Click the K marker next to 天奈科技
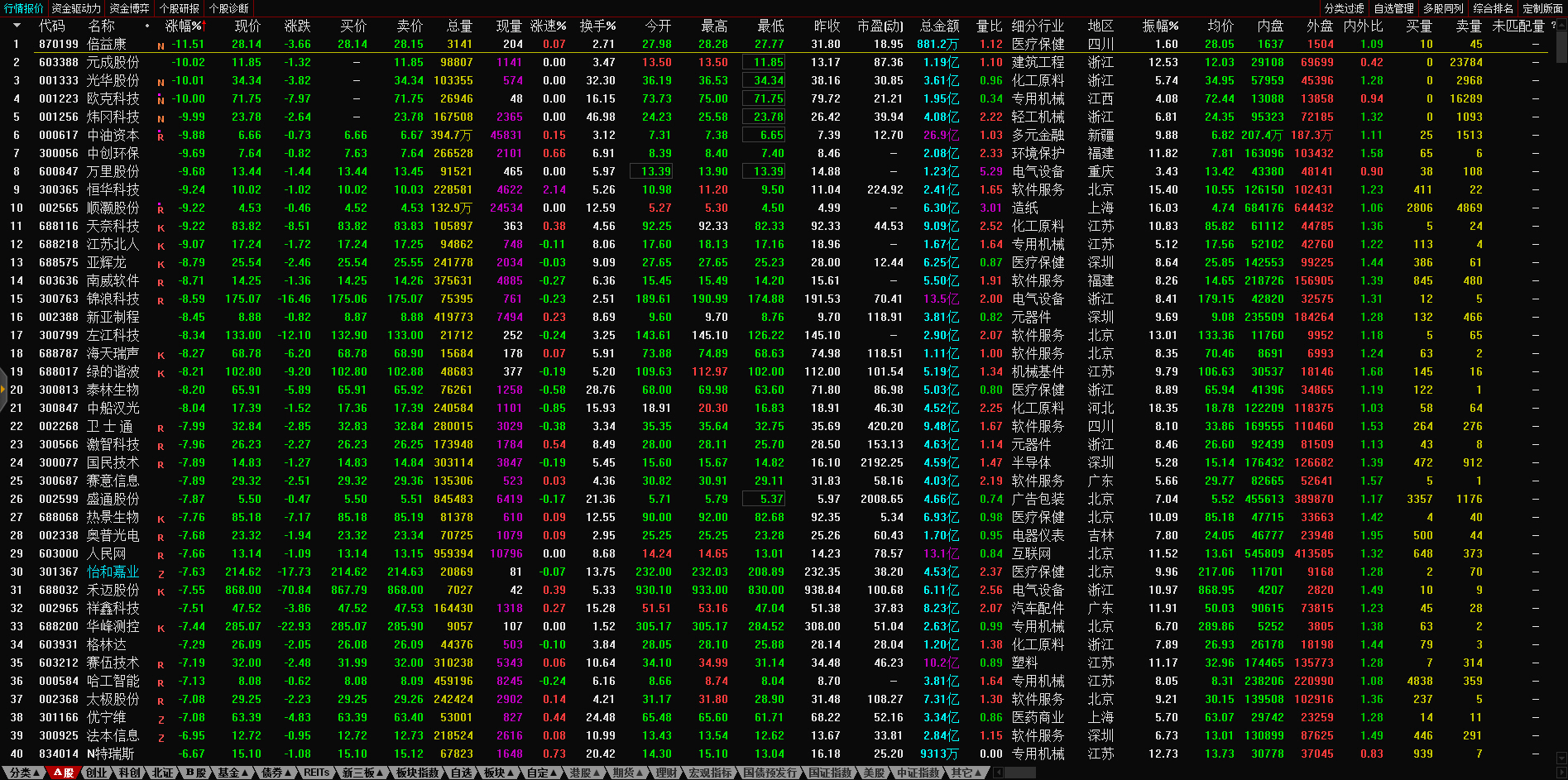 161,227
